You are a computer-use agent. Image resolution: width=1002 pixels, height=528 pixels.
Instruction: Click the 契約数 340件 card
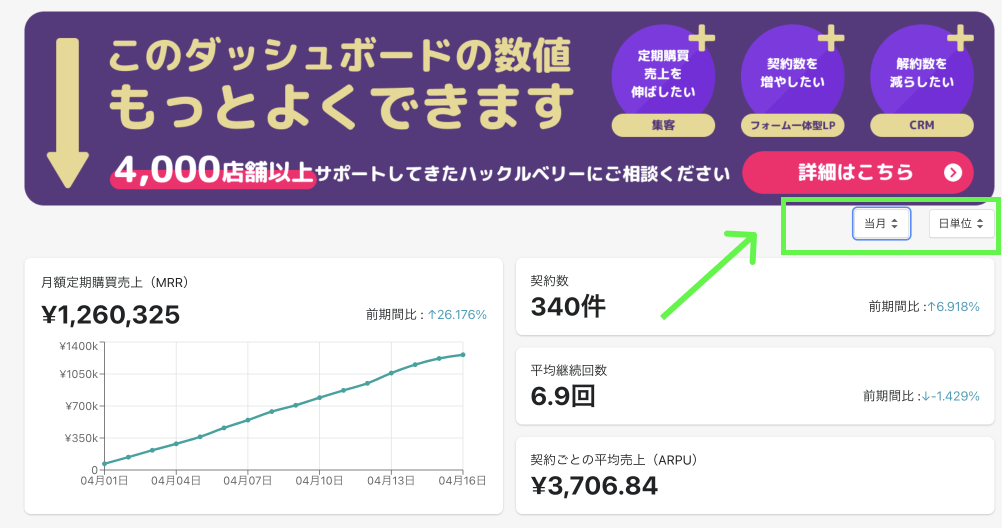[754, 296]
